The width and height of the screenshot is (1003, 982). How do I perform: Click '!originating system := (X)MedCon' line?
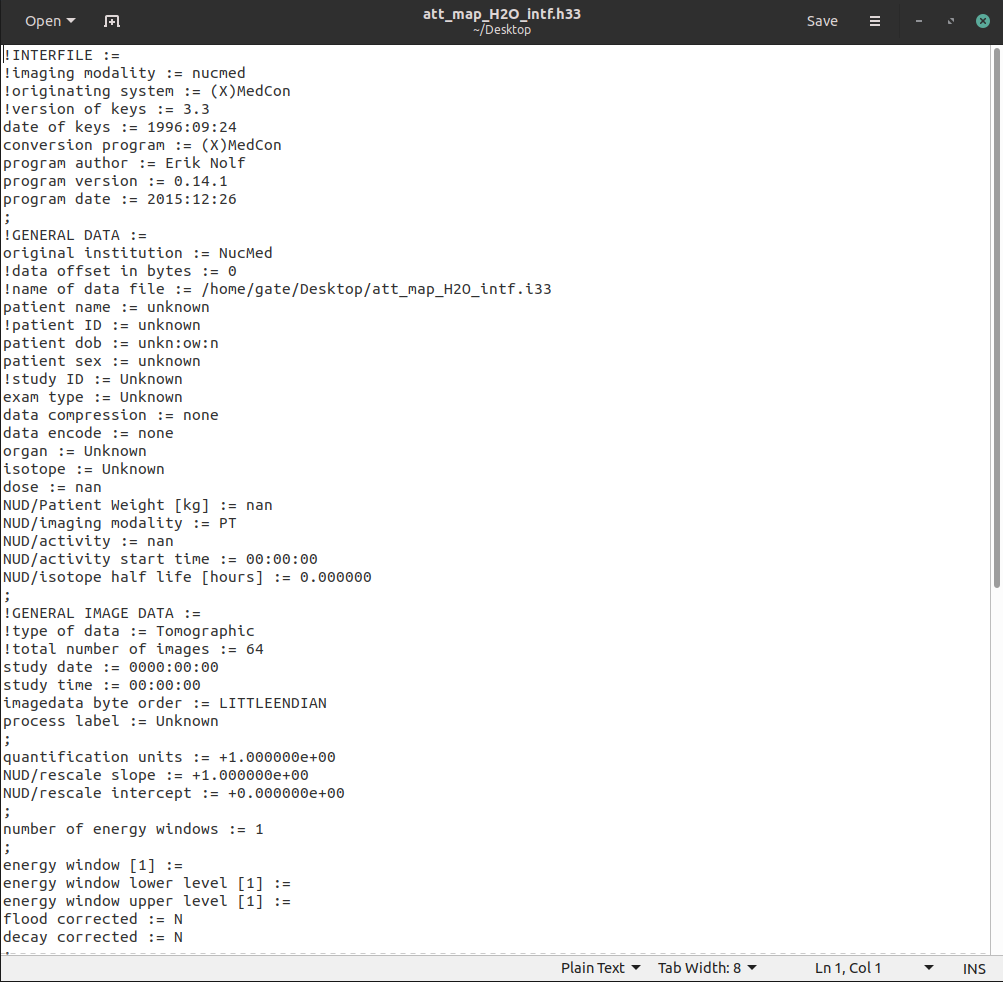coord(146,91)
